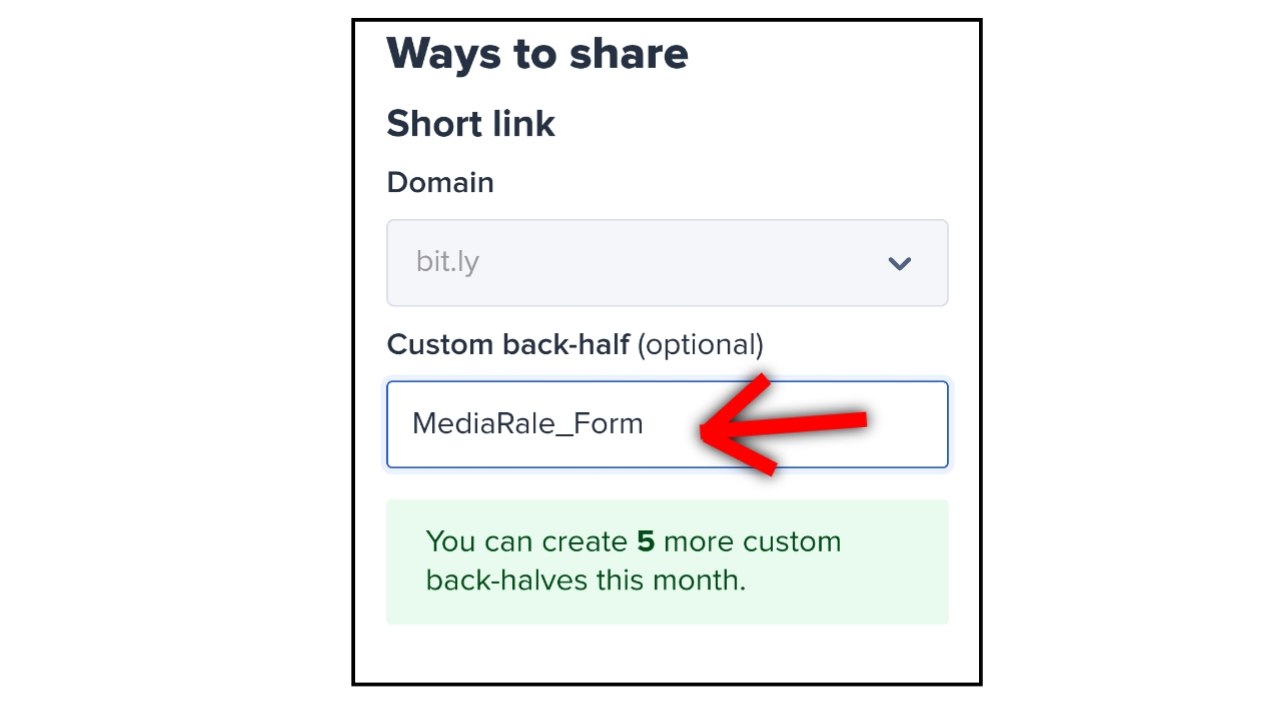Screen dimensions: 1280x720
Task: Click the Custom back-half label
Action: 507,344
